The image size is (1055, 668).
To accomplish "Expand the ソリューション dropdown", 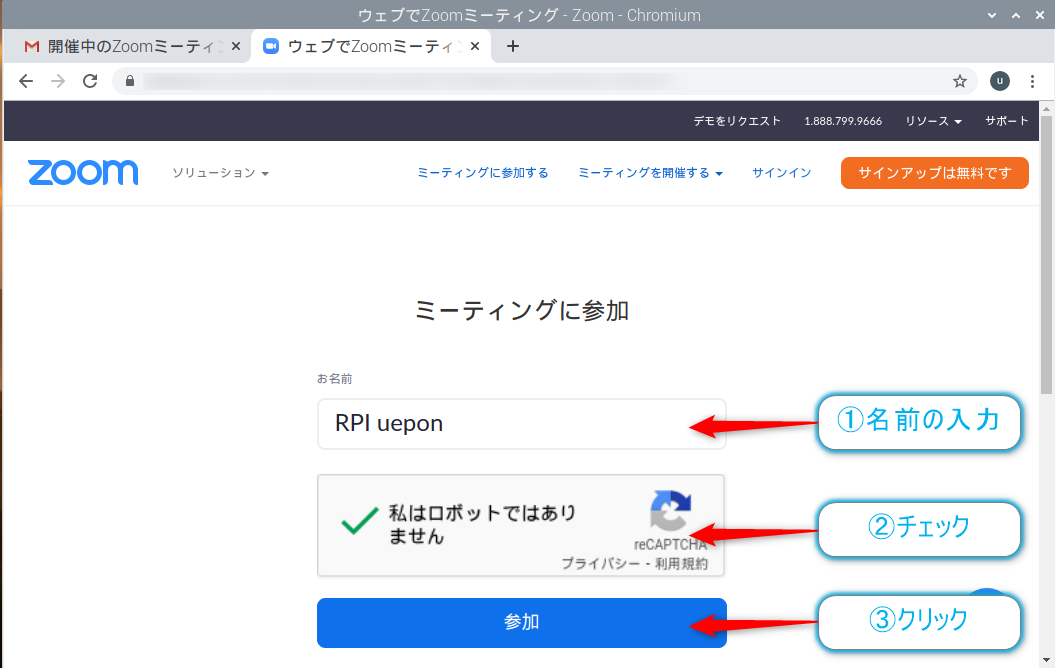I will click(x=220, y=173).
